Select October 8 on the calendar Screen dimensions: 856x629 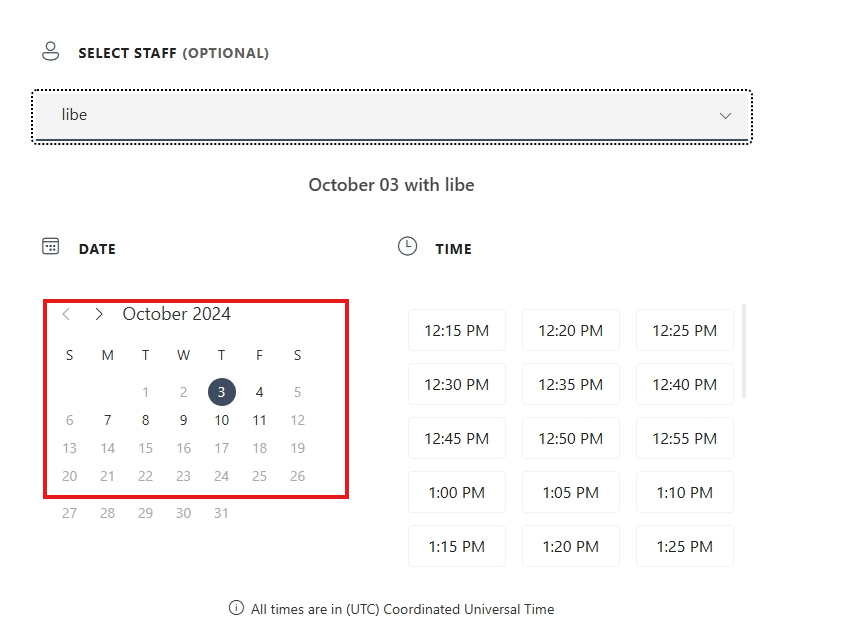pyautogui.click(x=145, y=420)
